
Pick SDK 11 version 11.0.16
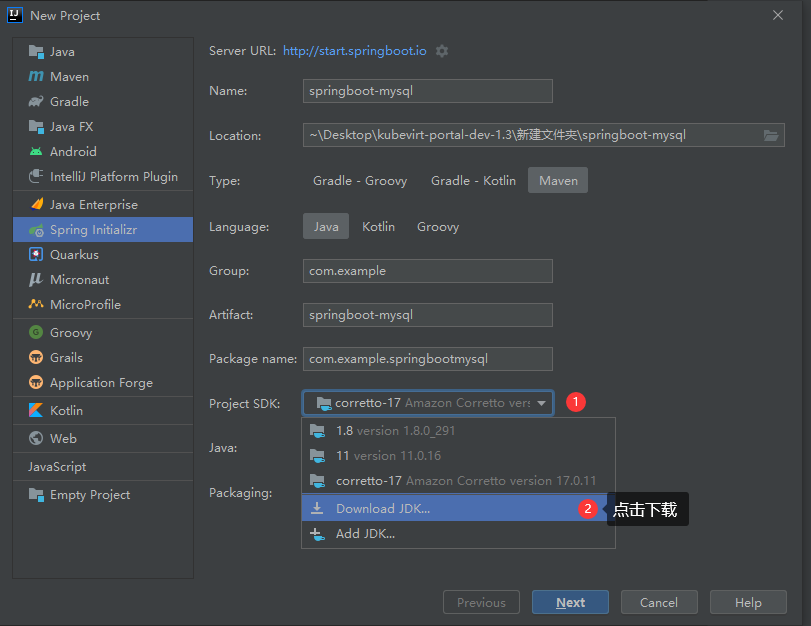point(458,456)
